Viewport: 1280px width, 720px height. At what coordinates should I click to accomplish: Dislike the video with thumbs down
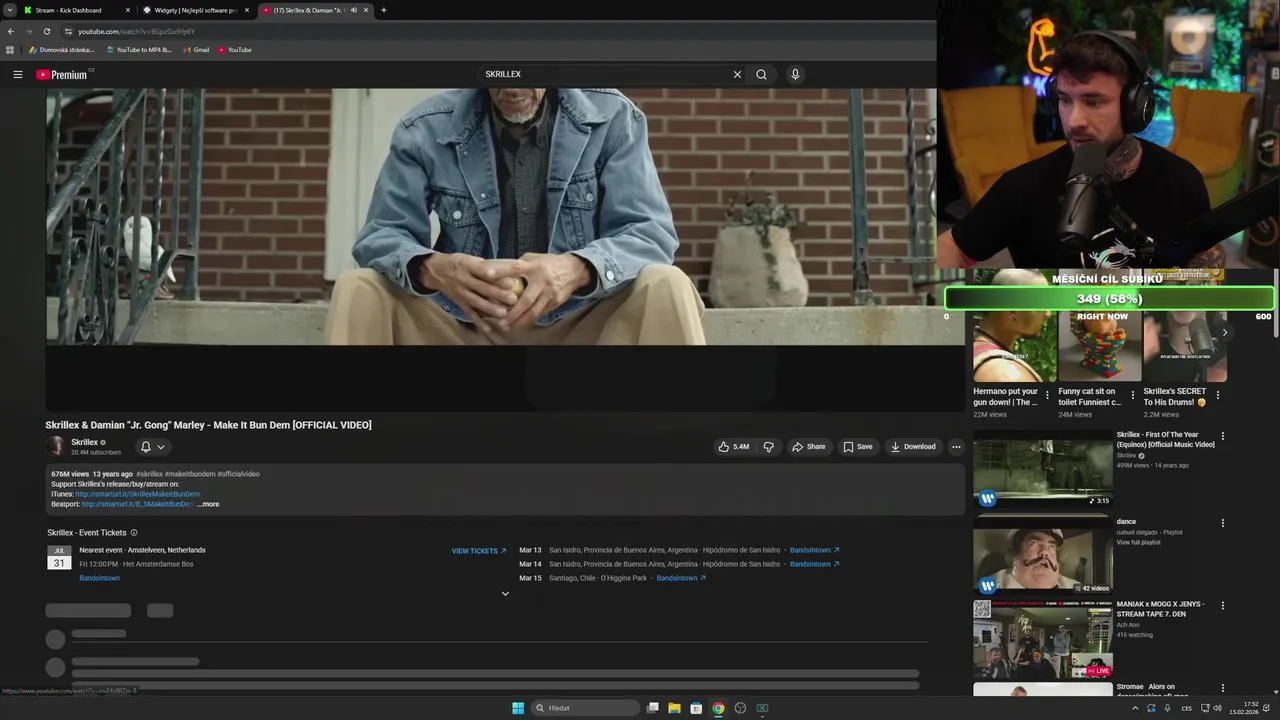tap(768, 447)
